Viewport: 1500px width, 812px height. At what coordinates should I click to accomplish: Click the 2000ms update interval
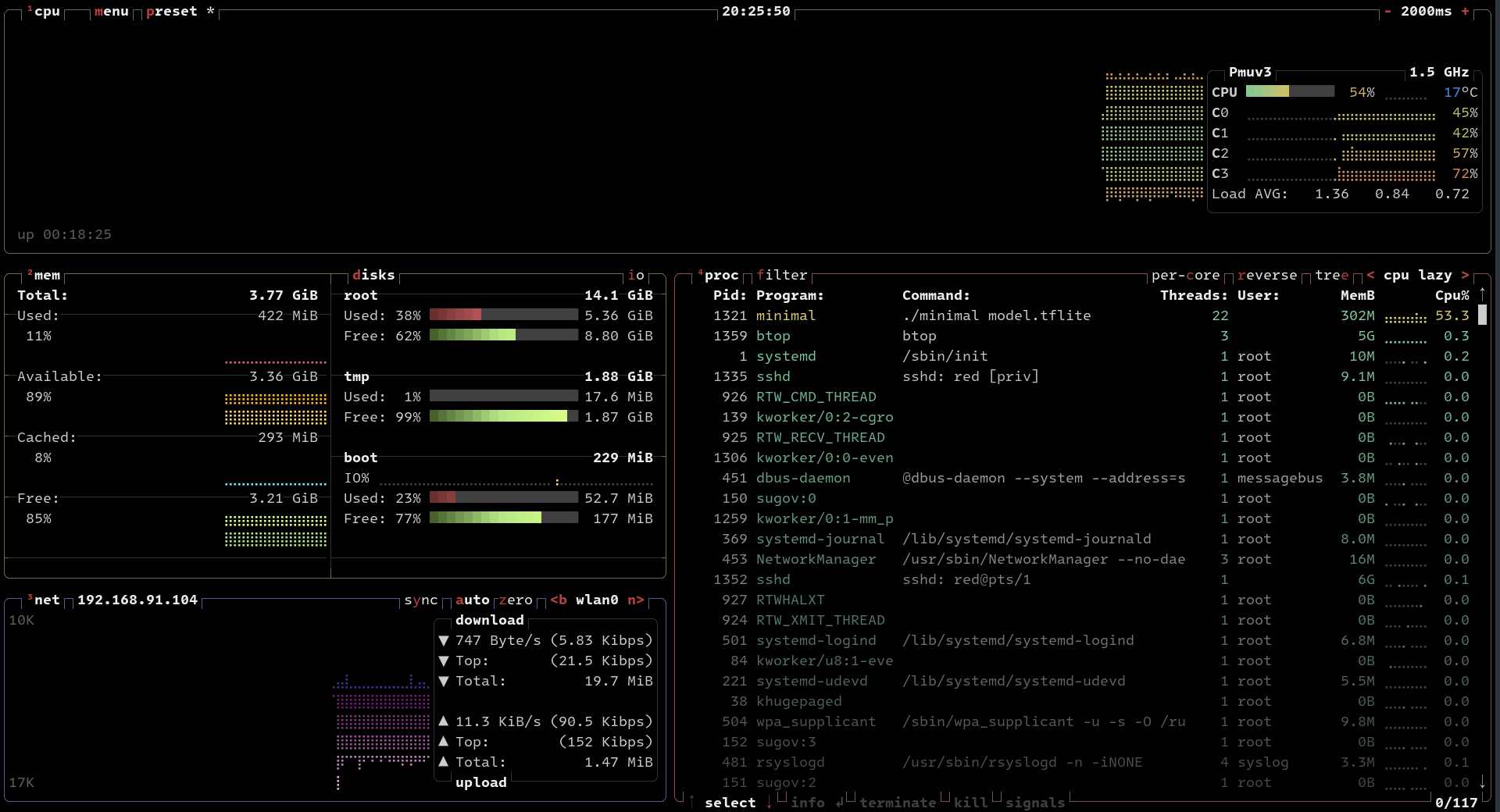coord(1427,12)
